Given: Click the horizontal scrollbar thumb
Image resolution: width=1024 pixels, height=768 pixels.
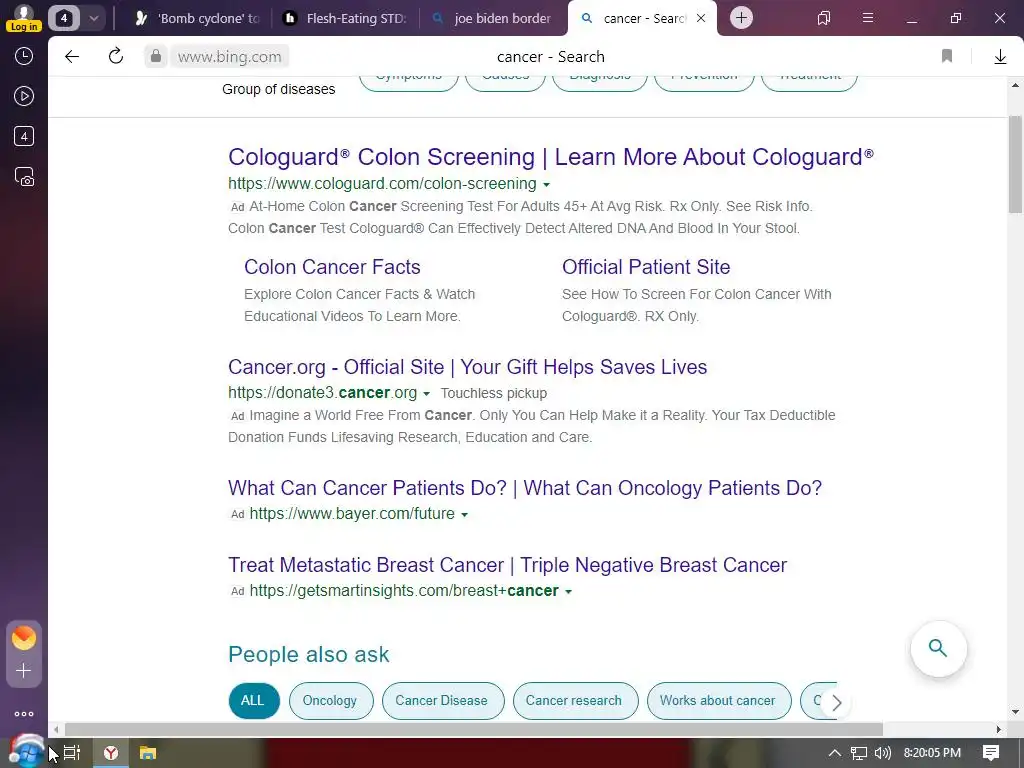Looking at the screenshot, I should 473,729.
